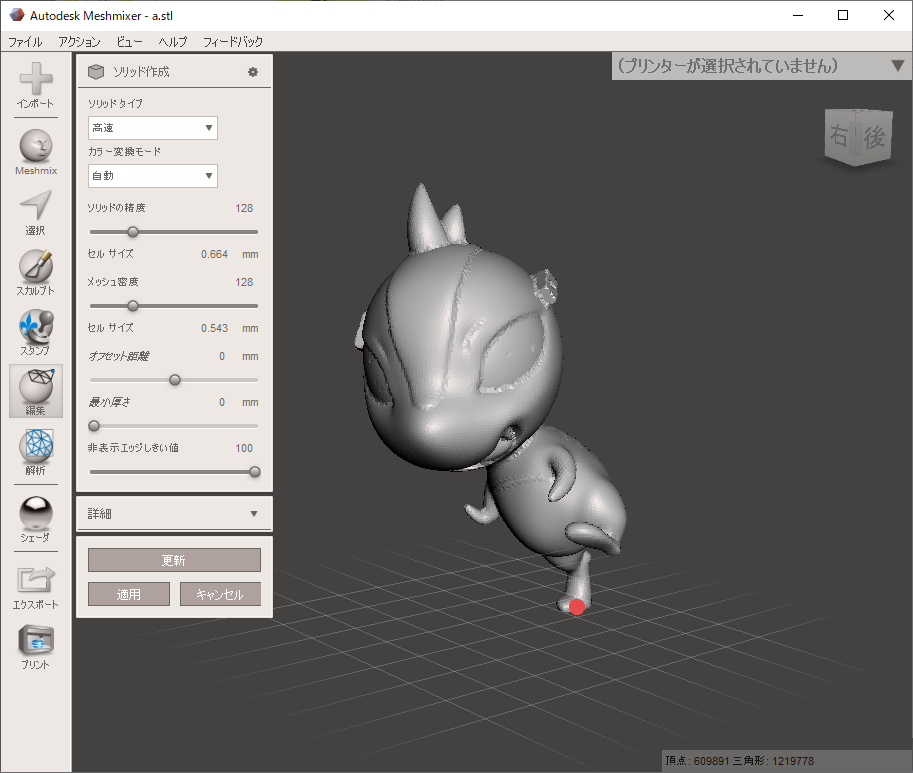Open the シェーダ (Shaders) panel
This screenshot has width=913, height=773.
36,519
